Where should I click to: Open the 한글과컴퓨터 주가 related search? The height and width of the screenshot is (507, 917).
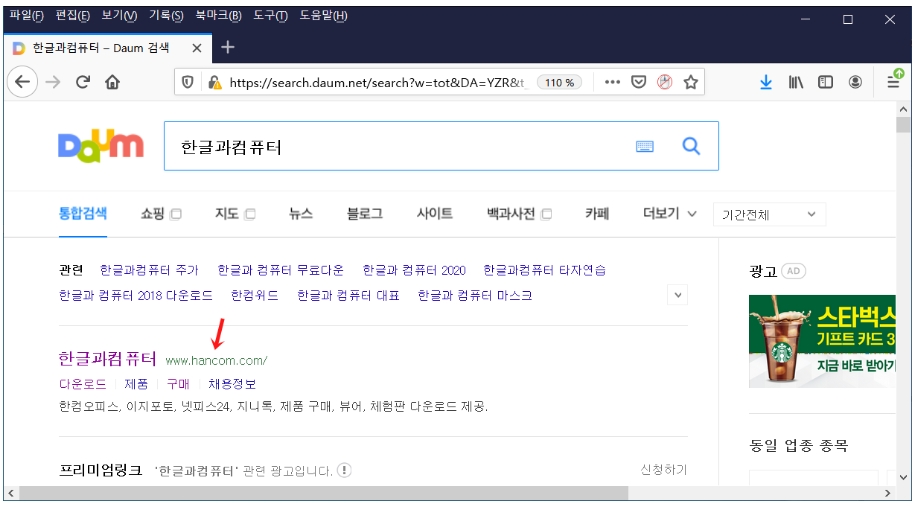[x=149, y=270]
